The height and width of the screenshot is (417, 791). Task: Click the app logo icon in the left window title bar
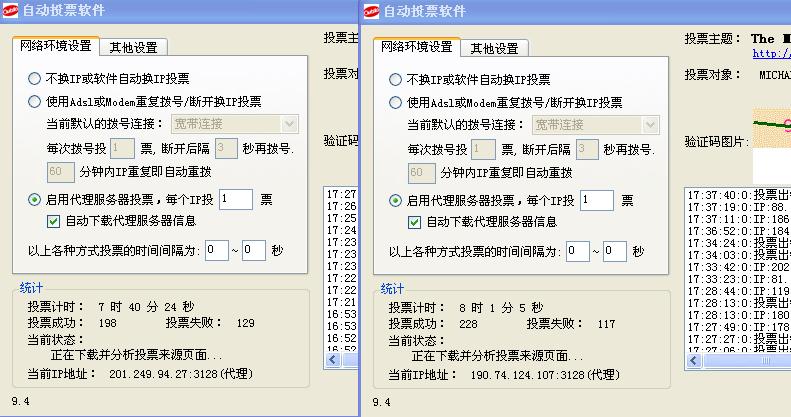10,11
